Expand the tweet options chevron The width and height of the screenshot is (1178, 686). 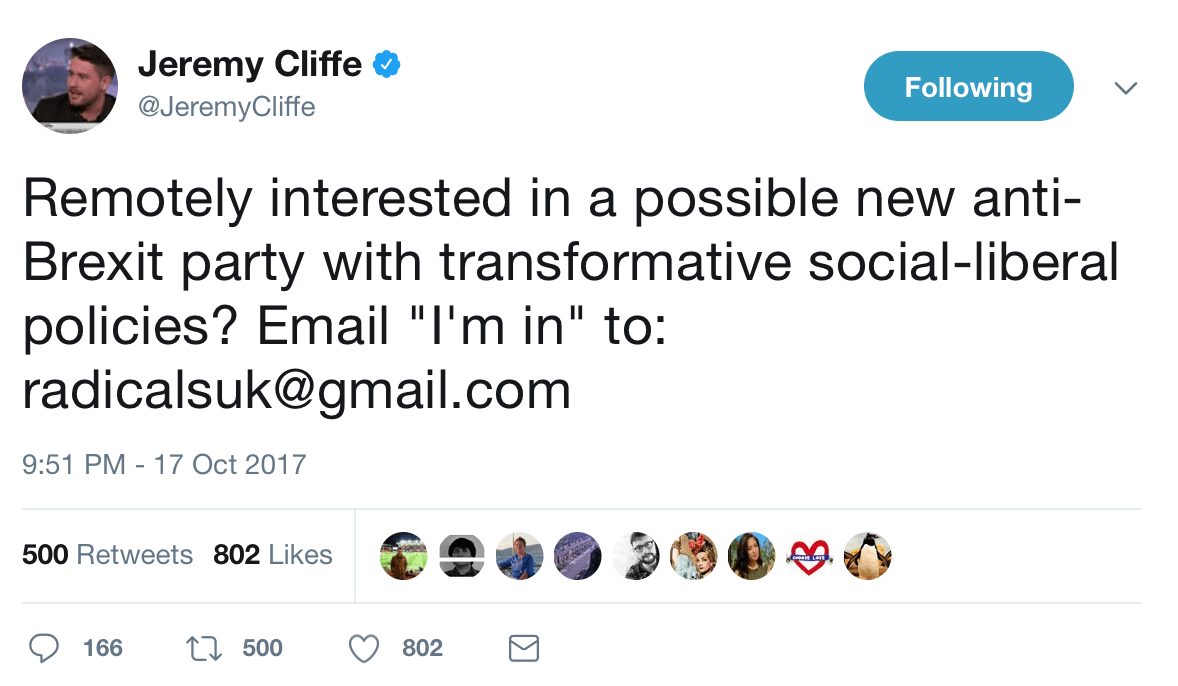[x=1126, y=88]
